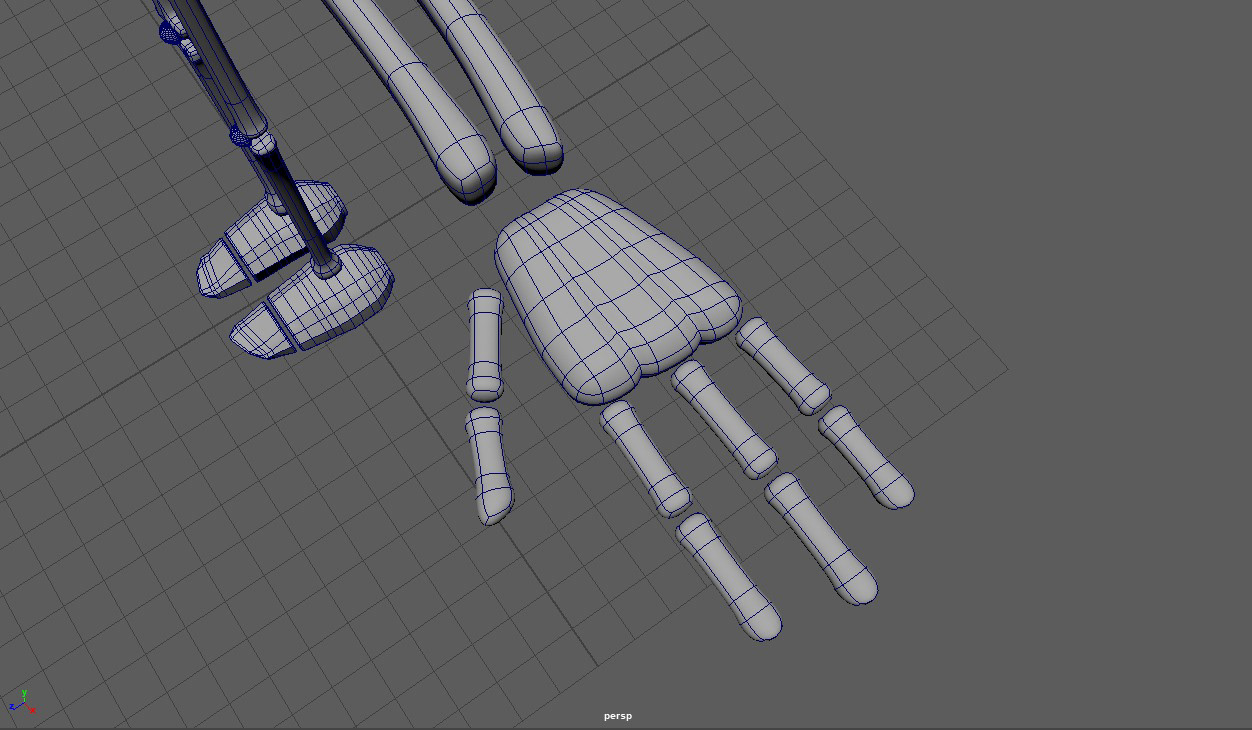The image size is (1252, 730).
Task: Select base segment of finger nearest thumb
Action: click(x=645, y=458)
